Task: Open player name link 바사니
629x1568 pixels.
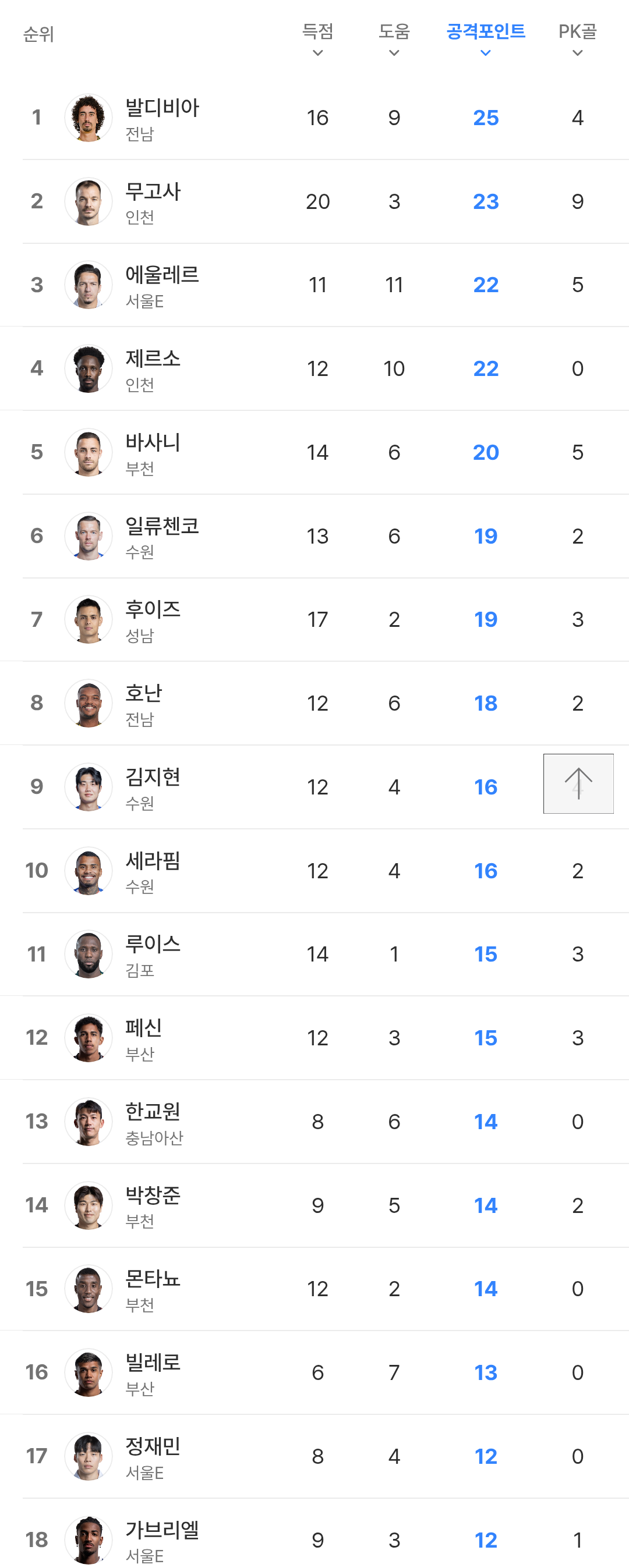Action: (x=153, y=442)
